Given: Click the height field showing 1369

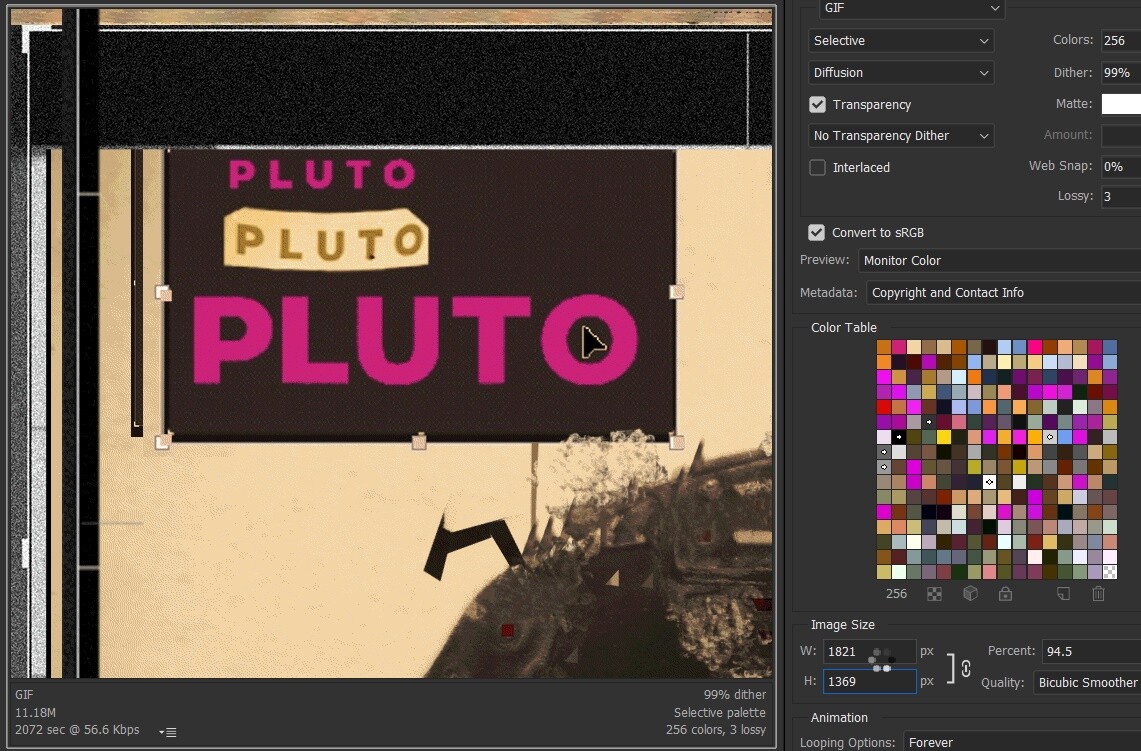Looking at the screenshot, I should 869,682.
